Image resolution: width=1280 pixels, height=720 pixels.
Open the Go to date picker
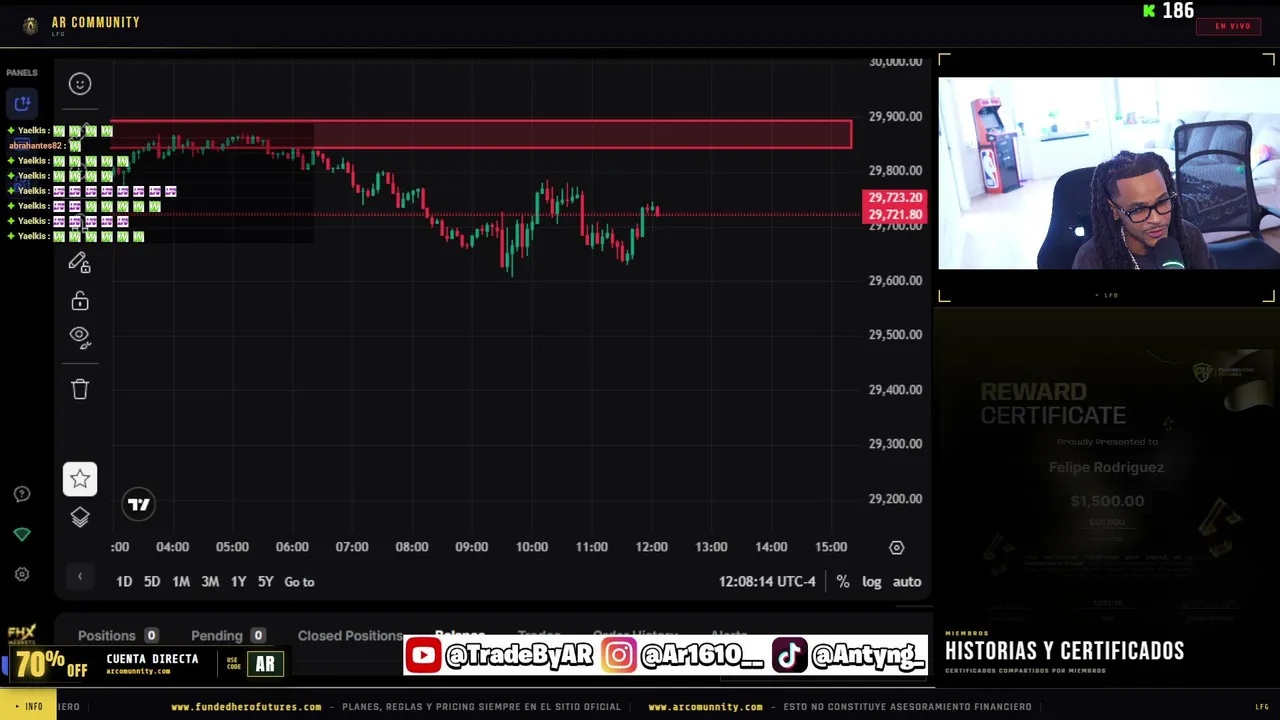[x=299, y=582]
